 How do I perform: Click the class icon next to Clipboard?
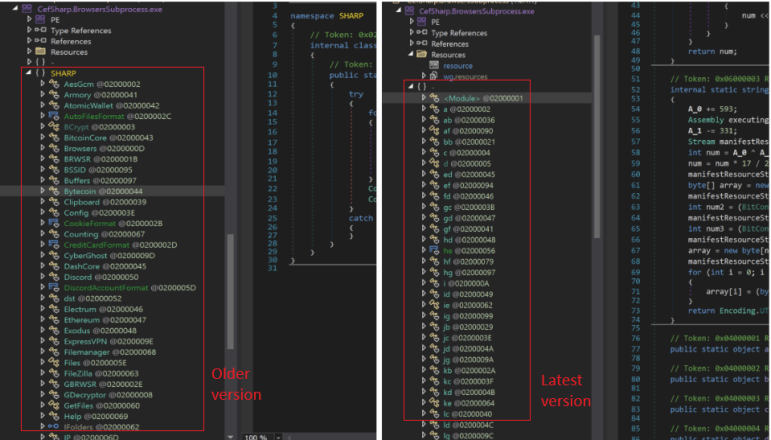(54, 202)
